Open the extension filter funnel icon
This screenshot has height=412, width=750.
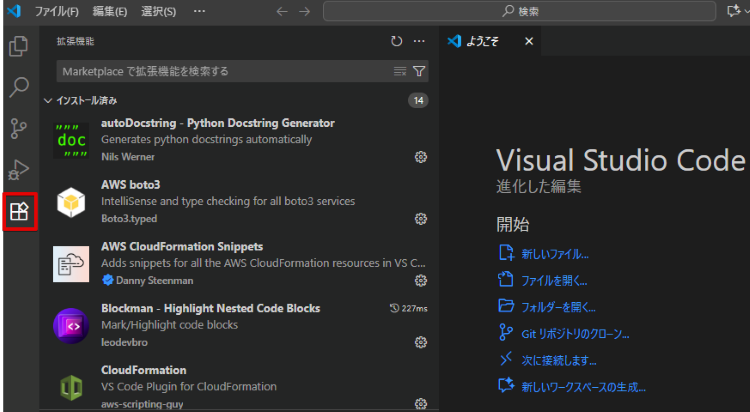pyautogui.click(x=419, y=71)
